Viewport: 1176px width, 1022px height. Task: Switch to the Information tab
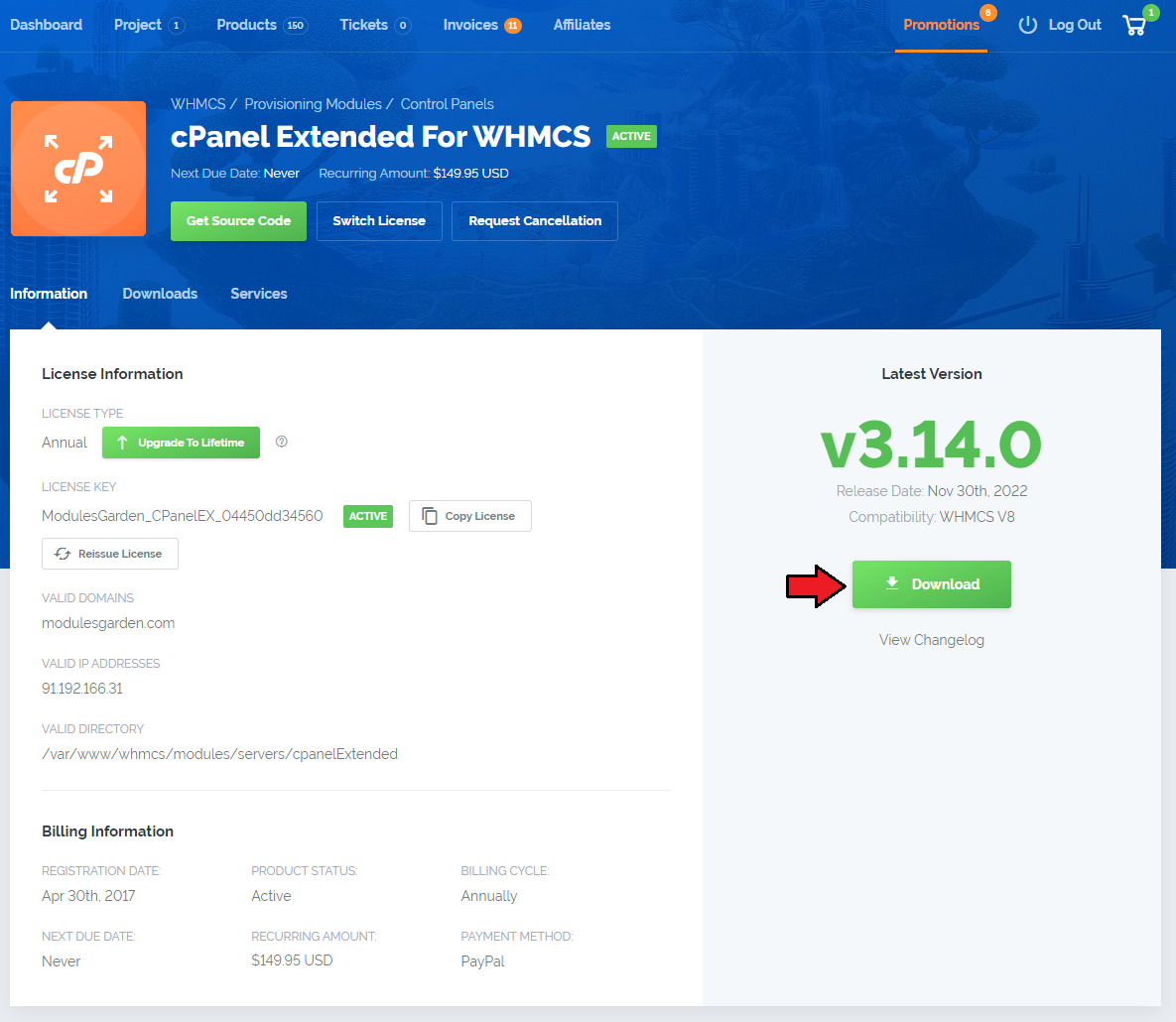tap(49, 294)
